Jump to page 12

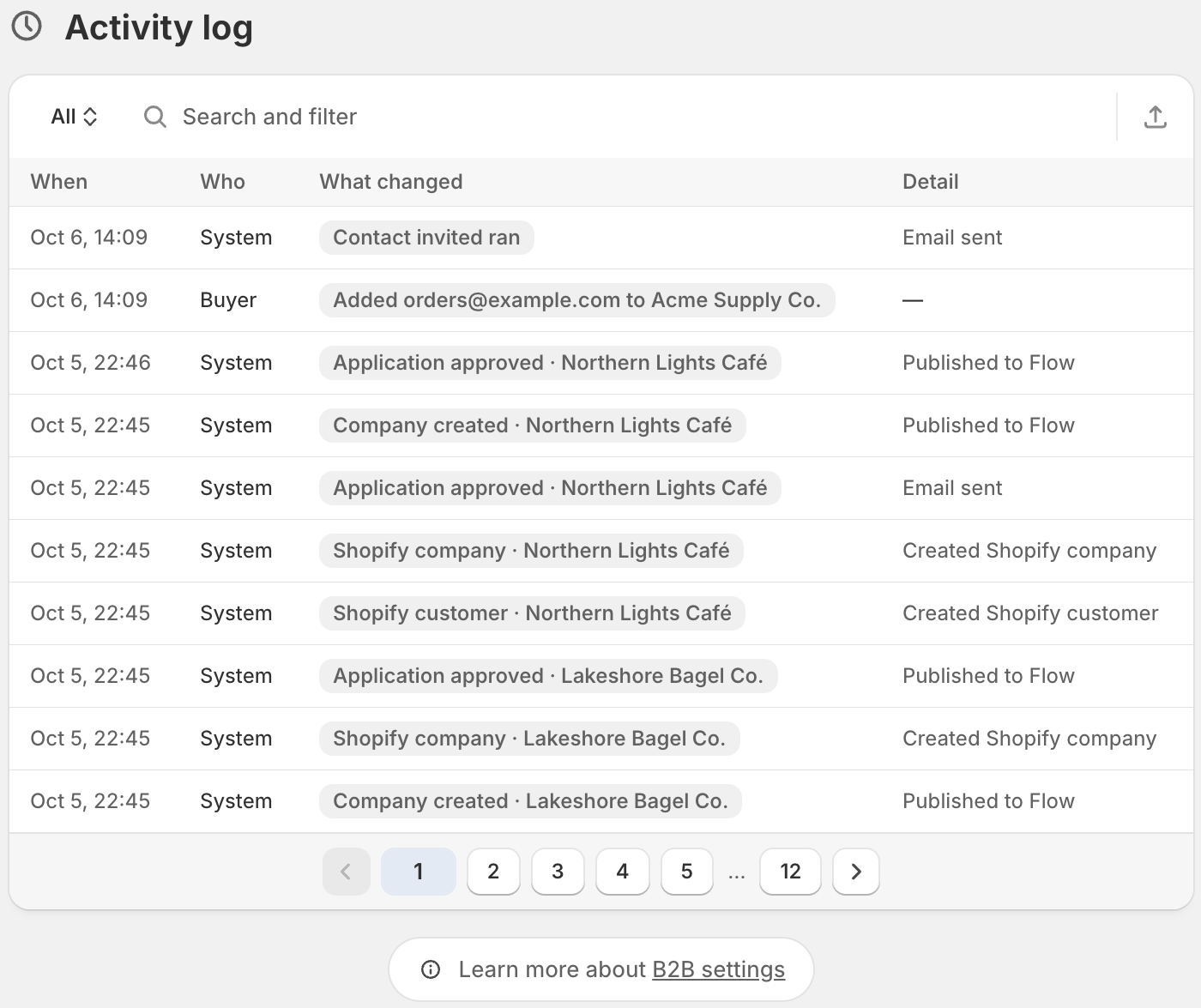790,872
